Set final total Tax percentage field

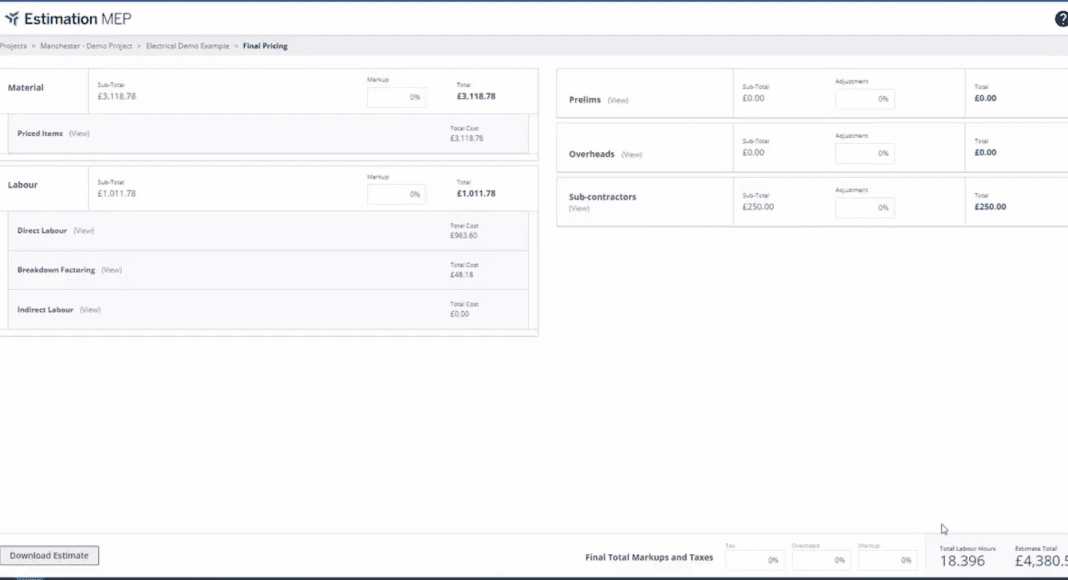tap(755, 561)
